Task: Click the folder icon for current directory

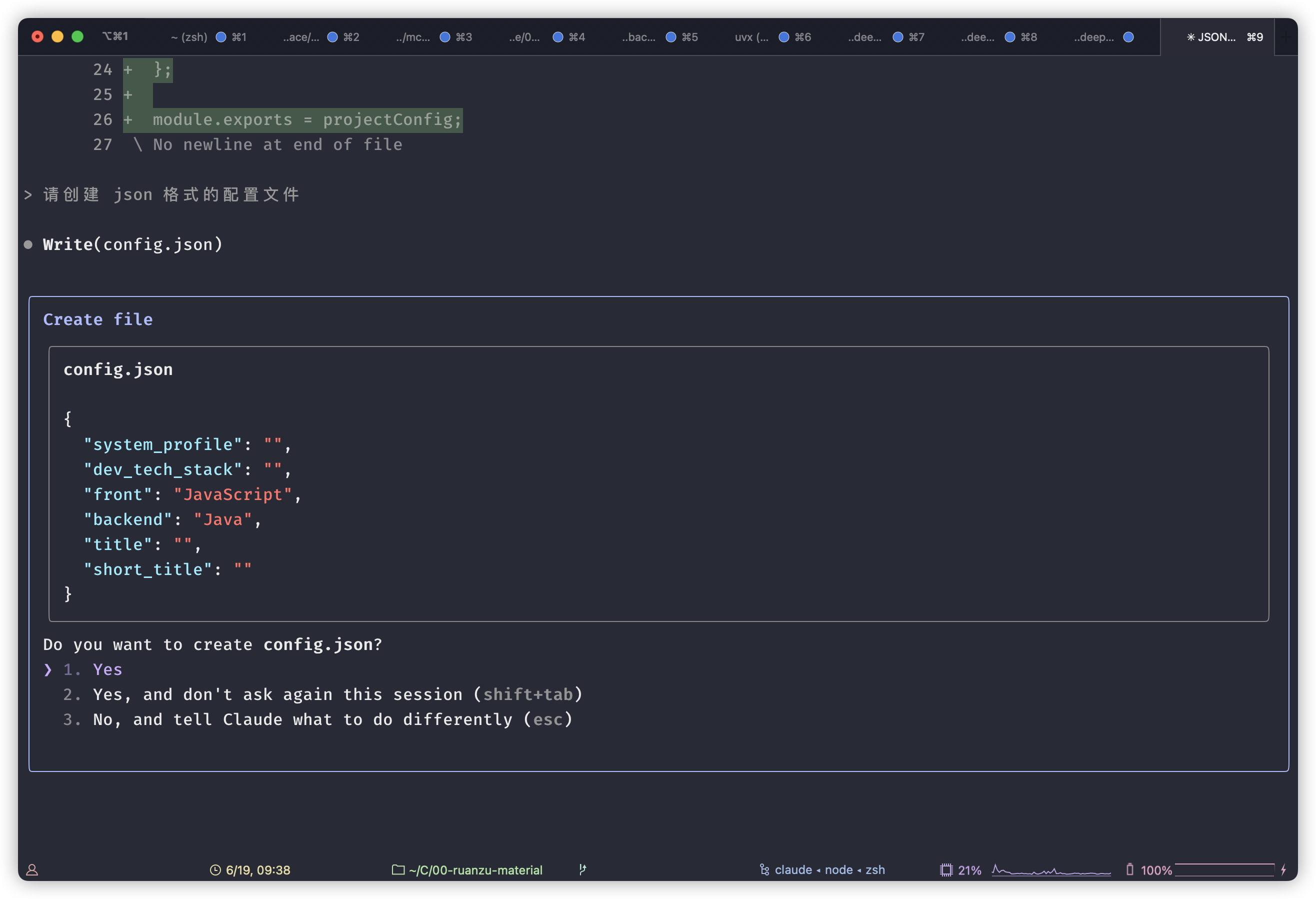Action: tap(398, 869)
